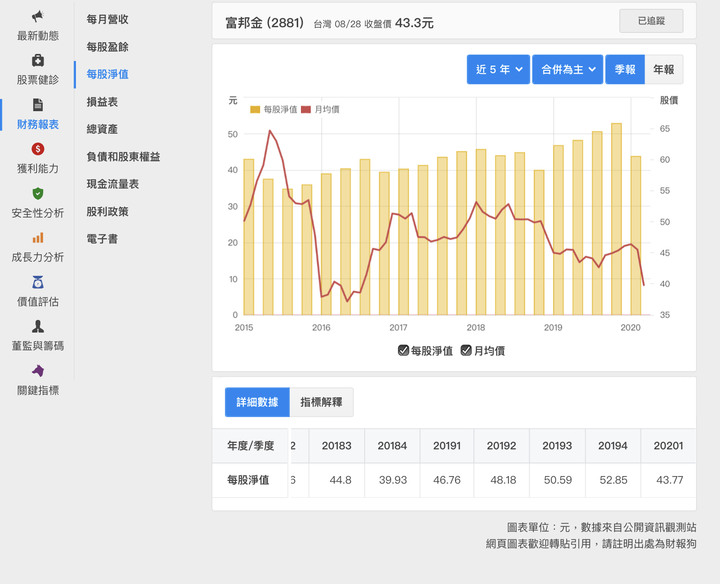Image resolution: width=720 pixels, height=584 pixels.
Task: Switch to 季報 quarterly view
Action: 625,69
